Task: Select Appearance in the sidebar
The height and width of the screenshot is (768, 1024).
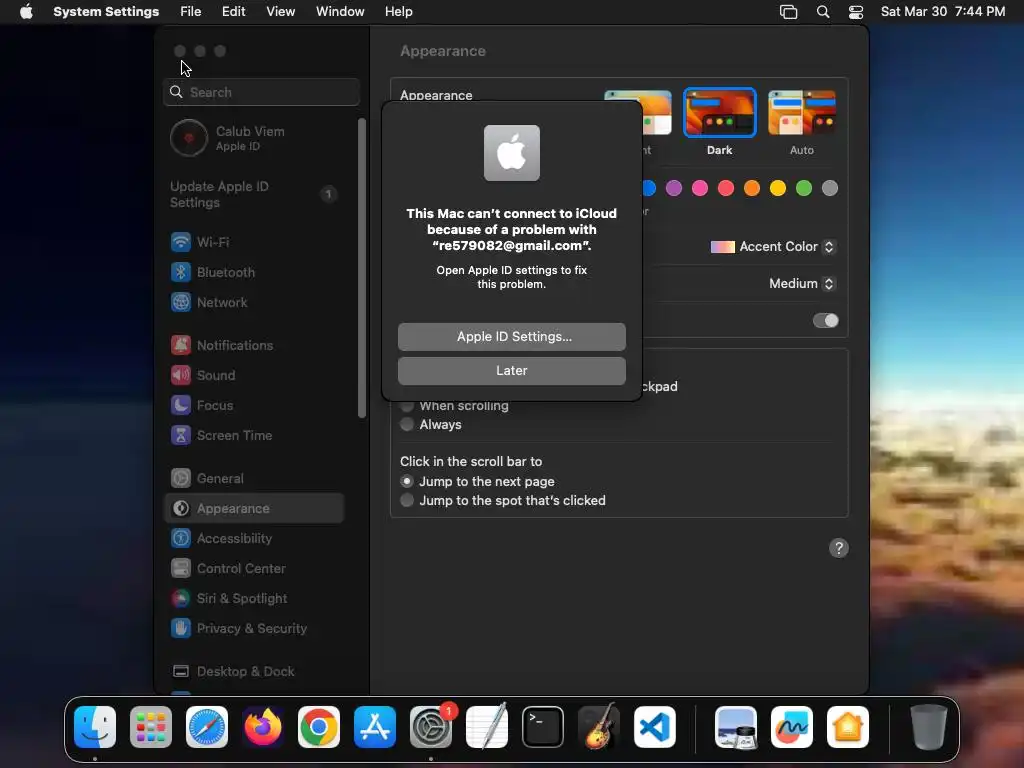Action: pos(253,508)
